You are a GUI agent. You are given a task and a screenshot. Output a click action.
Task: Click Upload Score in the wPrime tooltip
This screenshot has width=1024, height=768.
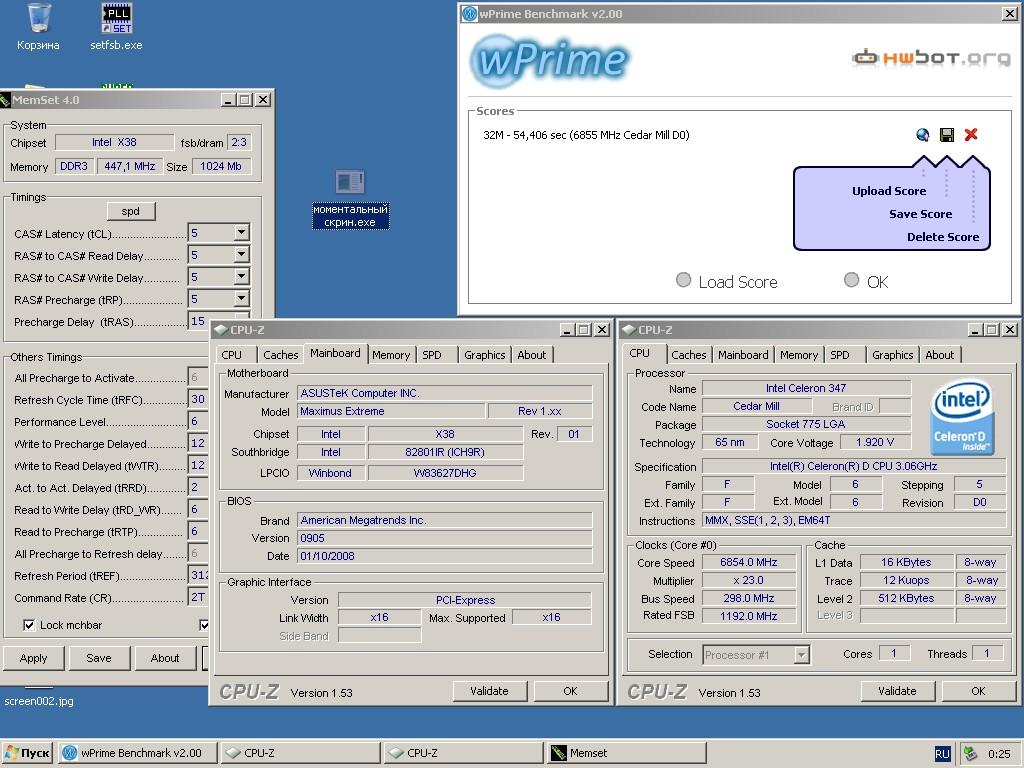point(889,191)
